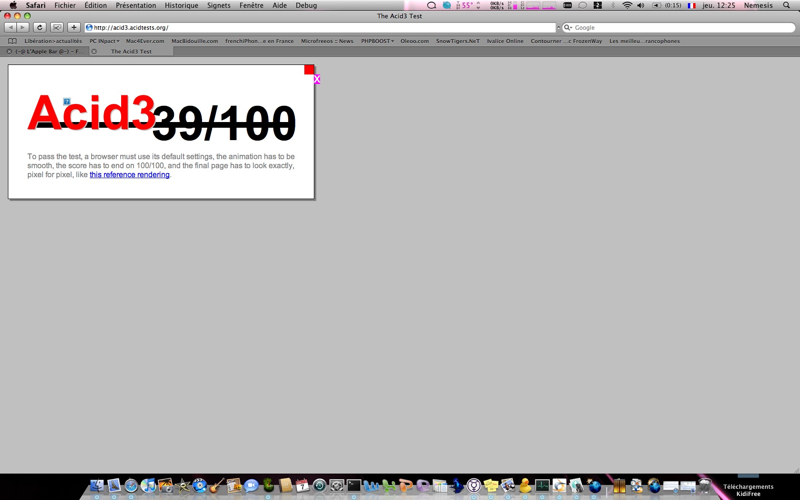The image size is (800, 500).
Task: Reload the Acid3 page
Action: [x=39, y=28]
